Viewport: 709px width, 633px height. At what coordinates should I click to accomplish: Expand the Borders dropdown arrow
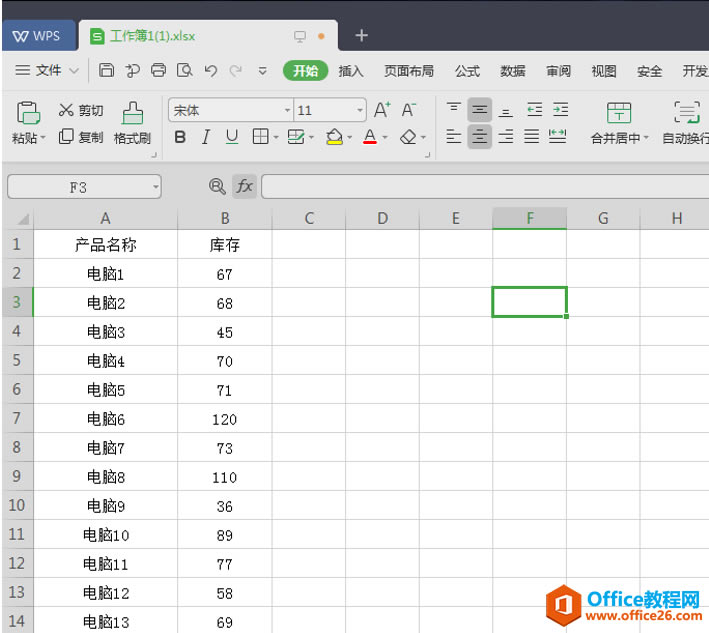point(276,137)
